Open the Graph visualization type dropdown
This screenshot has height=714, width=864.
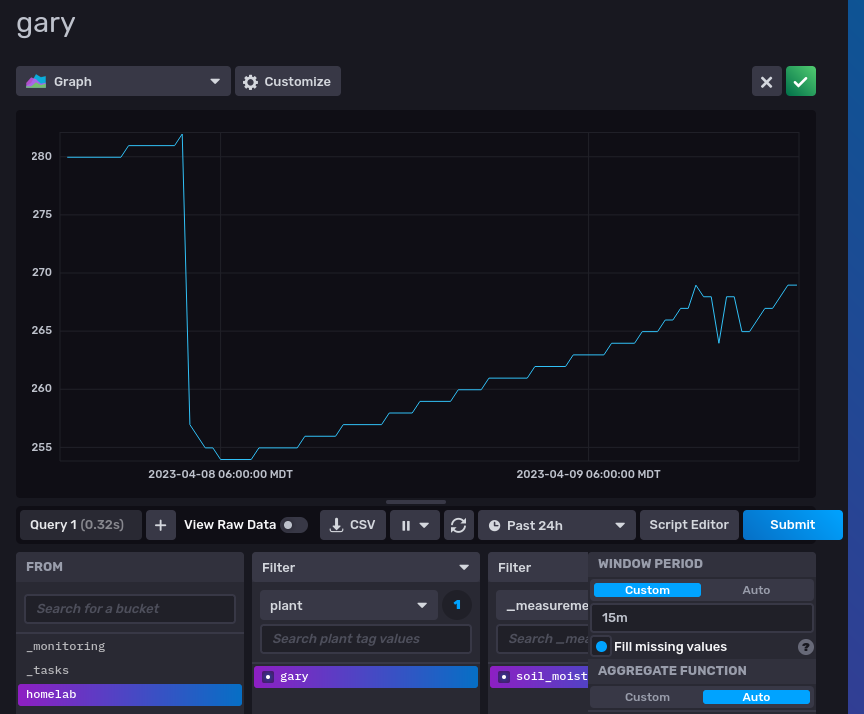(123, 82)
